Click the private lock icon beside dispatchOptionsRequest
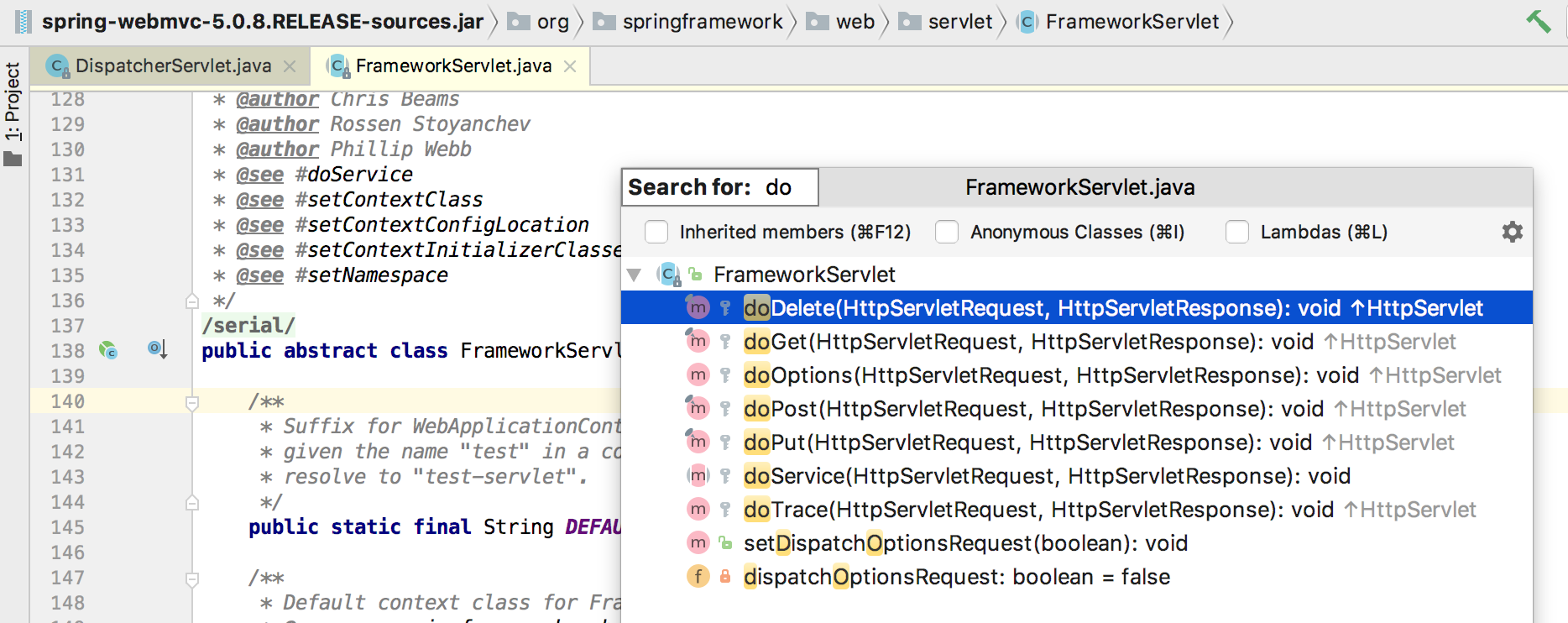1568x623 pixels. (725, 577)
